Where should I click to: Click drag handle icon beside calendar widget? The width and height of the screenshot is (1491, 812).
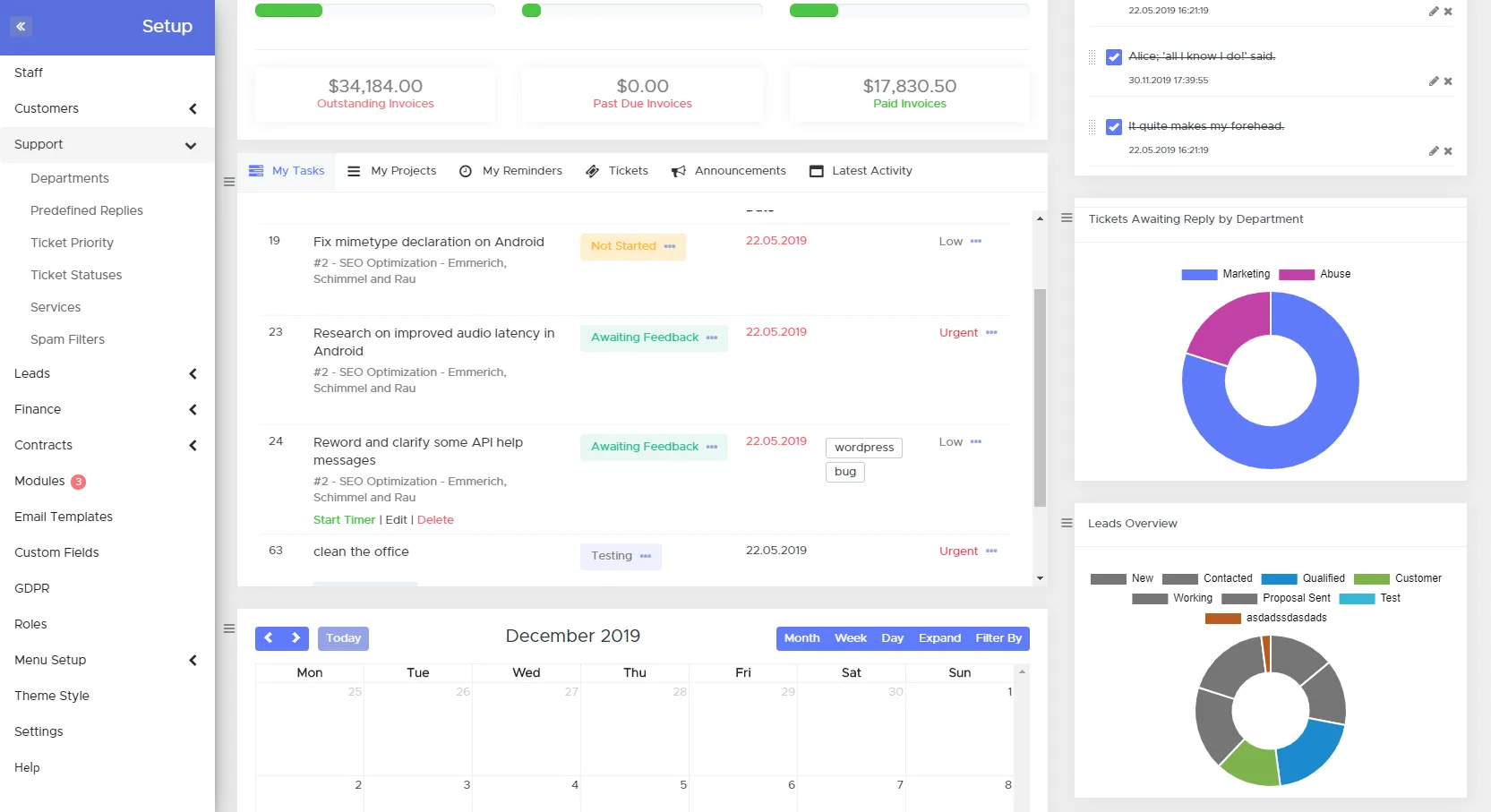tap(229, 628)
